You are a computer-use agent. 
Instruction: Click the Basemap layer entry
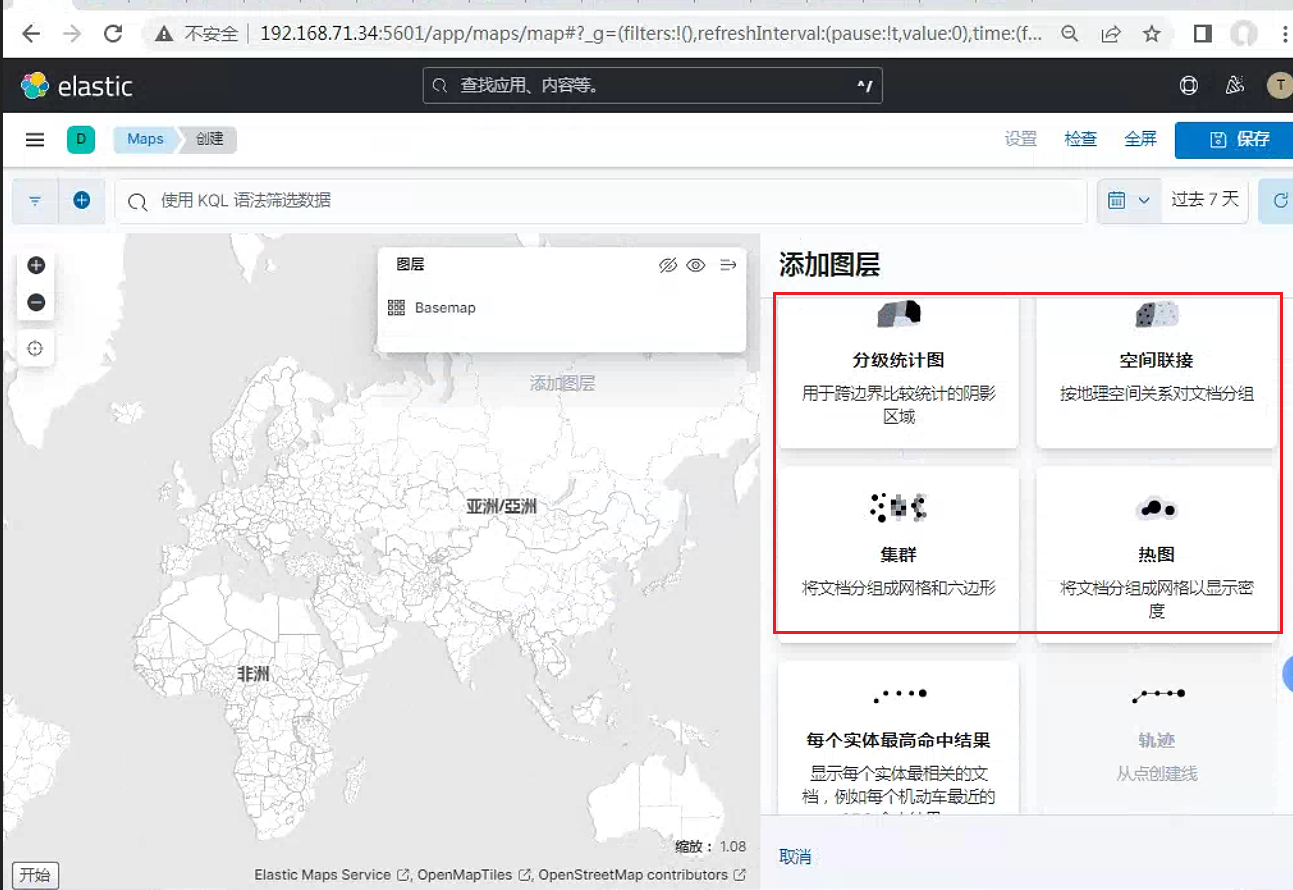445,308
